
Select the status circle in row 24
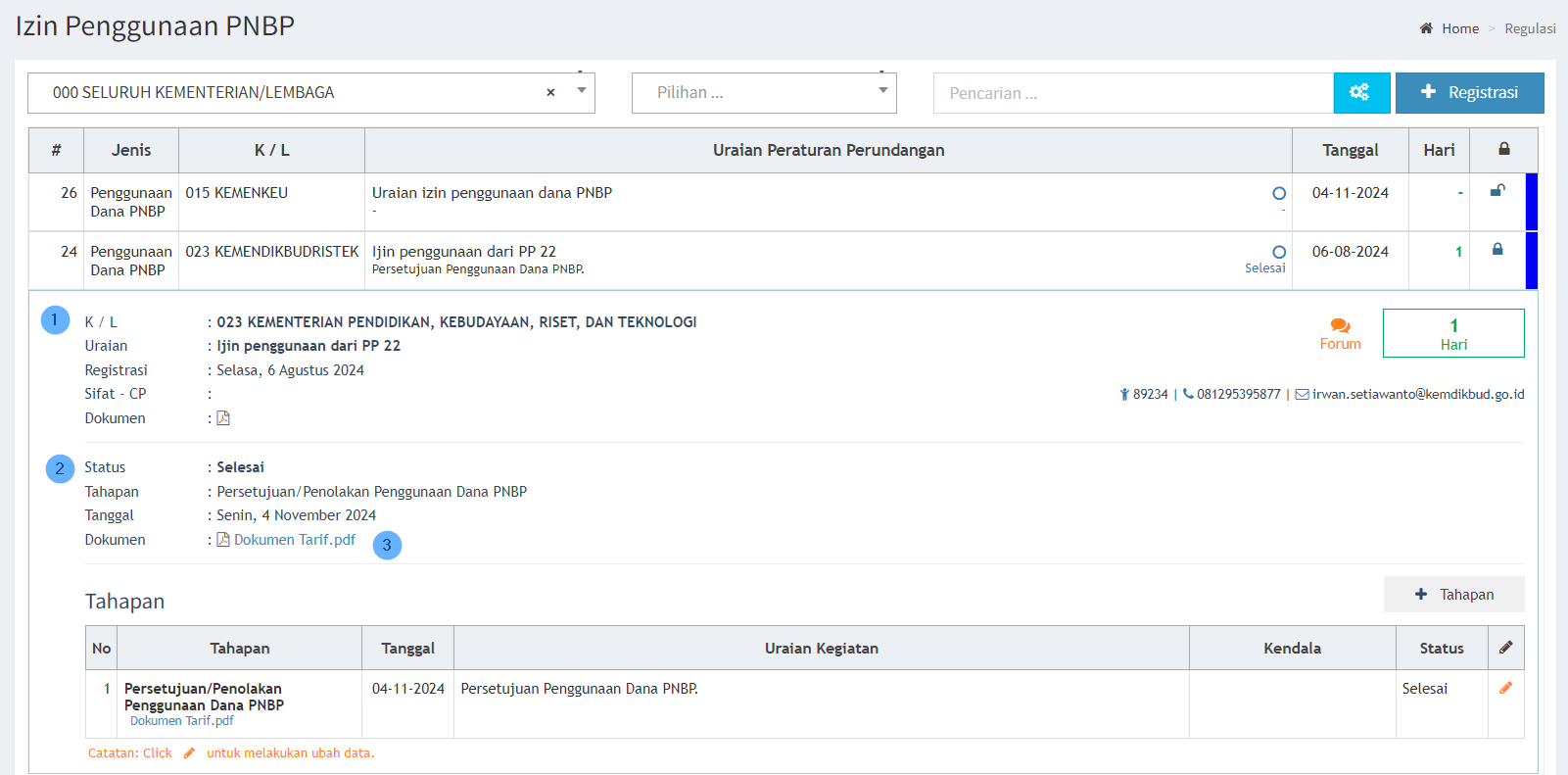[1278, 253]
